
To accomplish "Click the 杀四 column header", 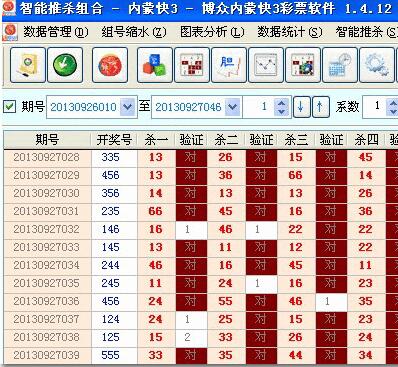I will point(366,140).
